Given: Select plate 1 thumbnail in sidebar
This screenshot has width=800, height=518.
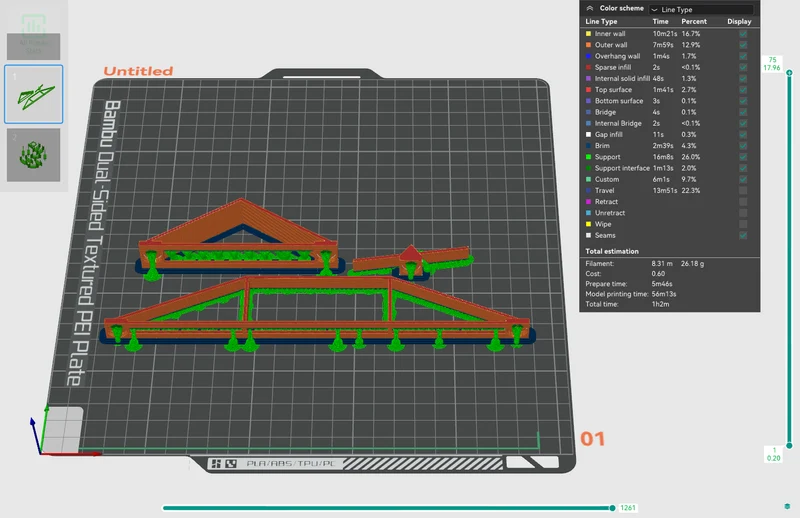Looking at the screenshot, I should coord(34,94).
